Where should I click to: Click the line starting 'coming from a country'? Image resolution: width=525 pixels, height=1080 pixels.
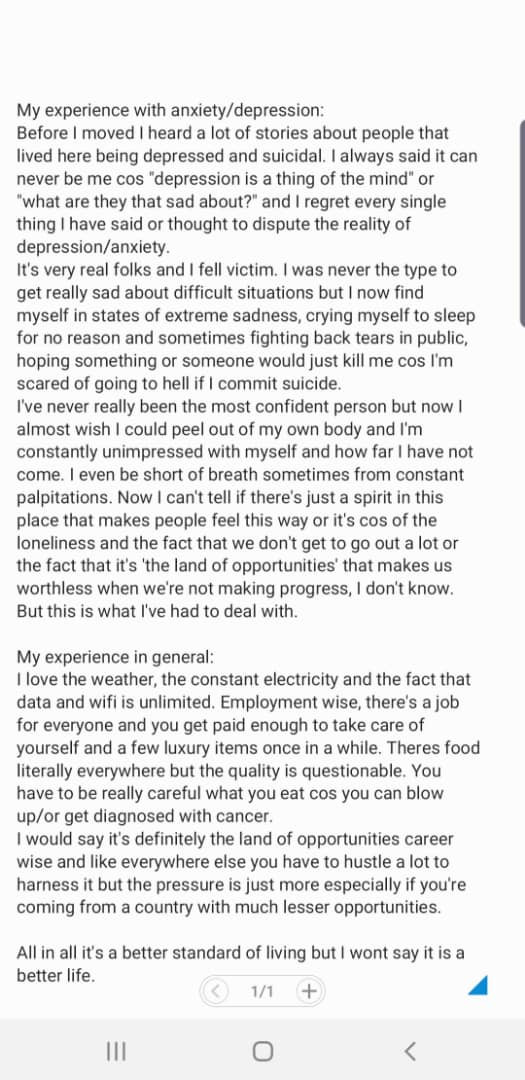point(228,907)
